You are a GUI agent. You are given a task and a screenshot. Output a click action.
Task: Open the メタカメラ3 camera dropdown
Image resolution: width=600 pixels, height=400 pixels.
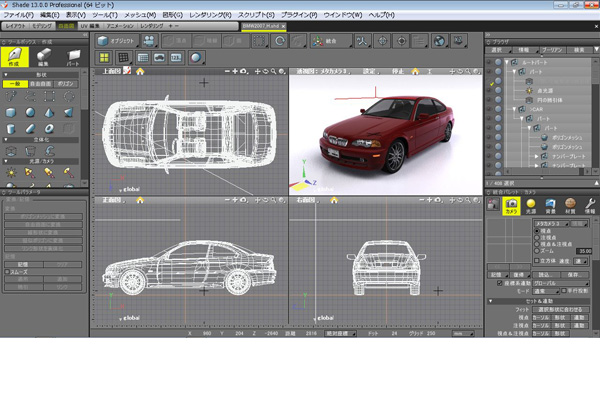click(x=551, y=224)
